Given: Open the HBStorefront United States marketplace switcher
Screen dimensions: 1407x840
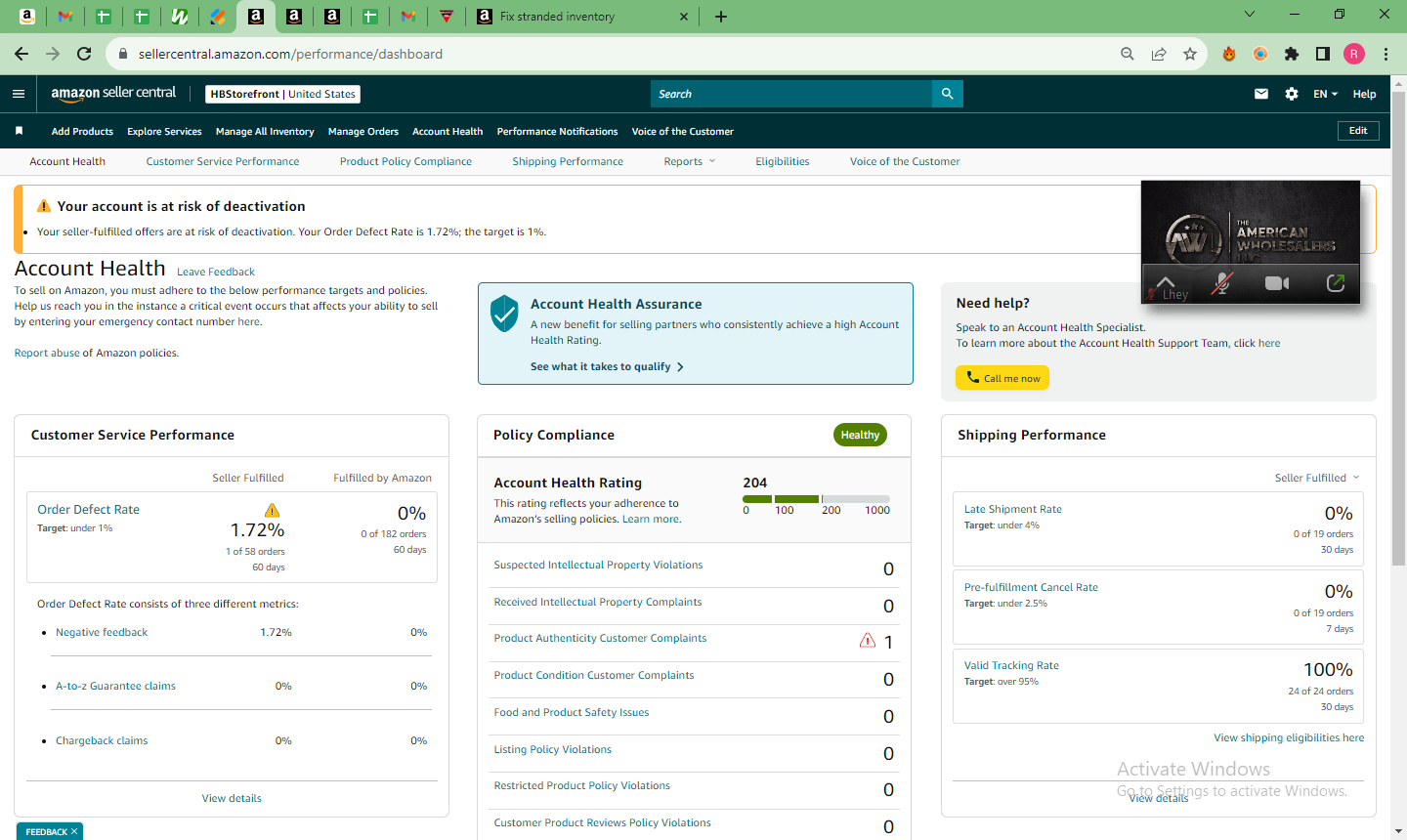Looking at the screenshot, I should (283, 94).
